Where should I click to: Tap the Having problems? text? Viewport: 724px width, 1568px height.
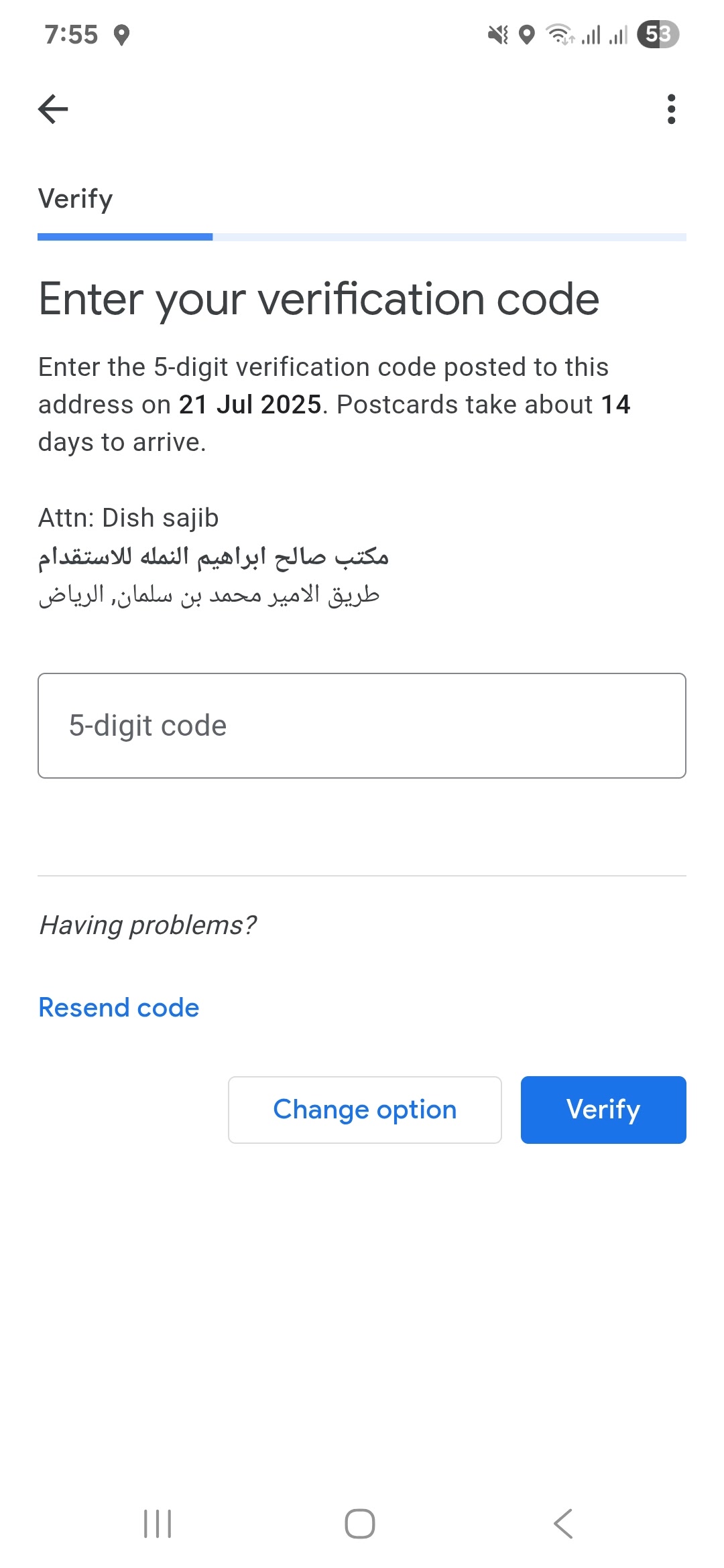147,925
